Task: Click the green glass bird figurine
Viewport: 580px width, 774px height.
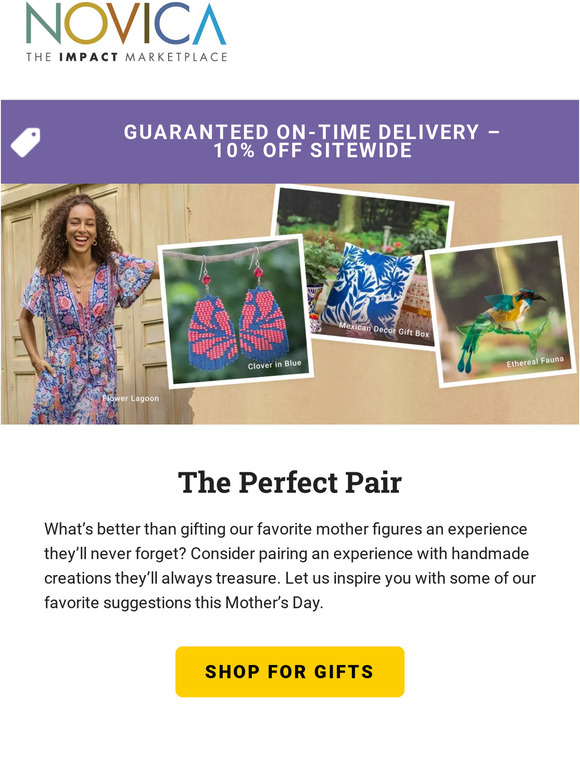Action: pyautogui.click(x=501, y=325)
